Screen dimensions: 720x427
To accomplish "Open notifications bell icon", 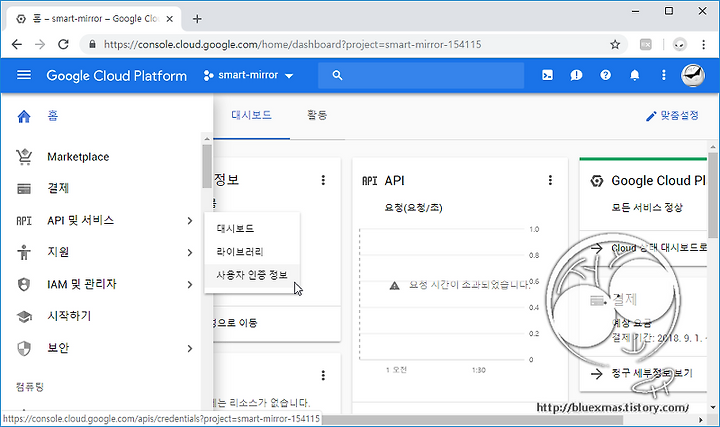I will coord(635,75).
